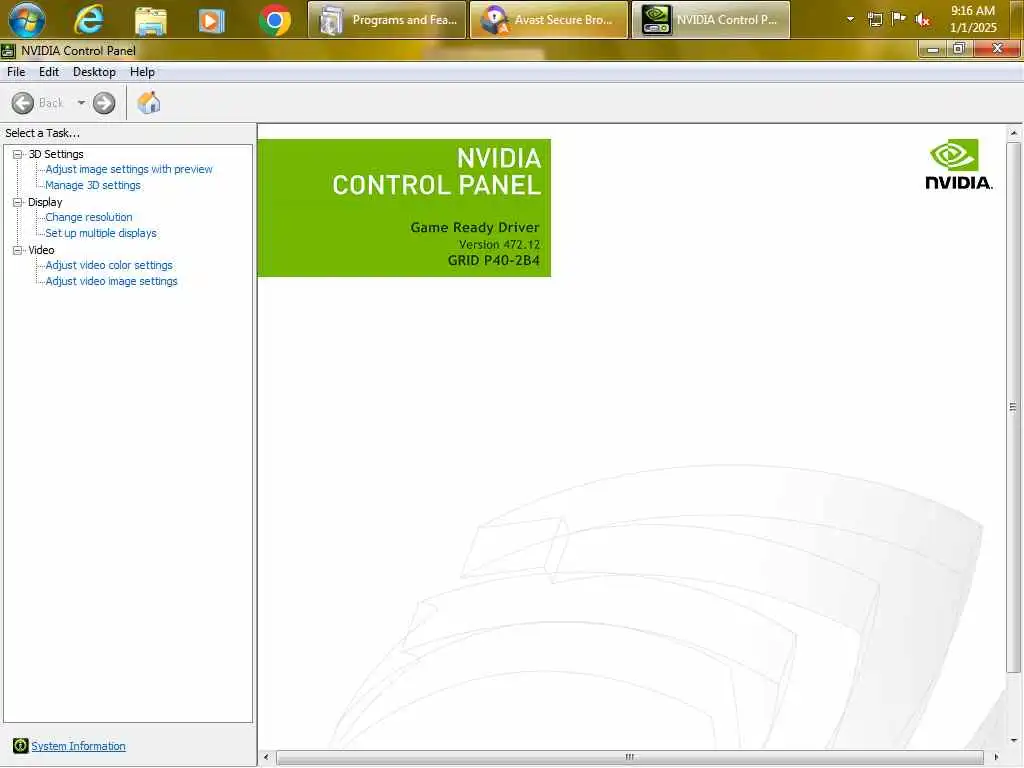The height and width of the screenshot is (768, 1024).
Task: Open Change resolution task
Action: point(89,217)
